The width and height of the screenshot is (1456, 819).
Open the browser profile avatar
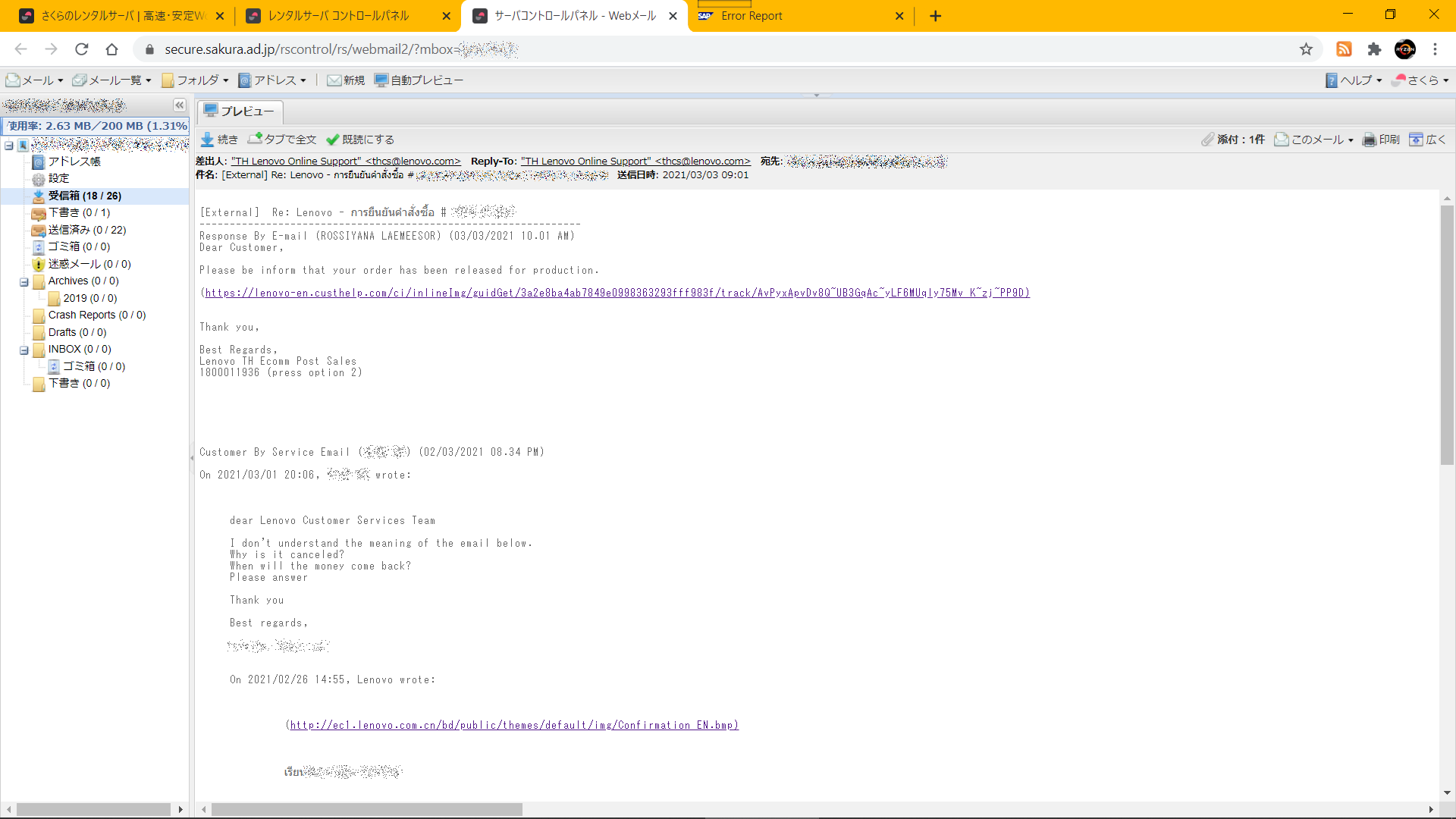[x=1405, y=49]
